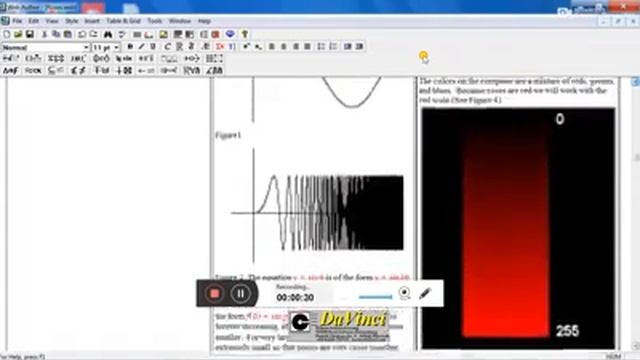Open the sin/trig functions palette
640x360 pixels.
click(x=124, y=59)
